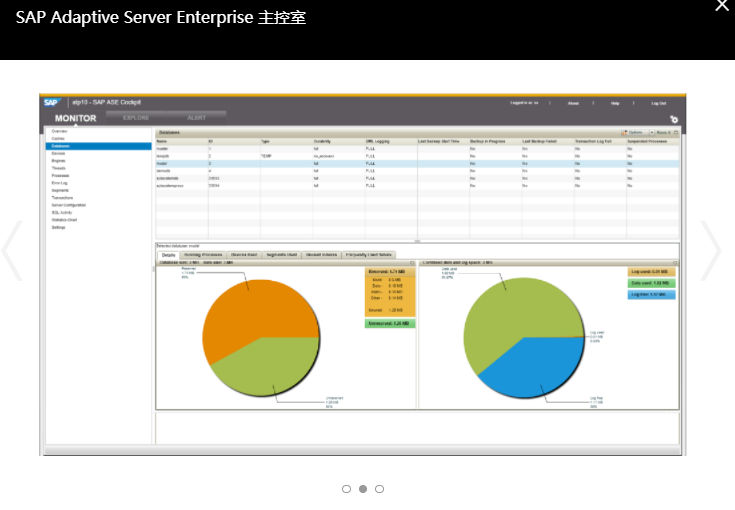This screenshot has width=735, height=510.
Task: Open Overview in the sidebar
Action: pos(60,131)
